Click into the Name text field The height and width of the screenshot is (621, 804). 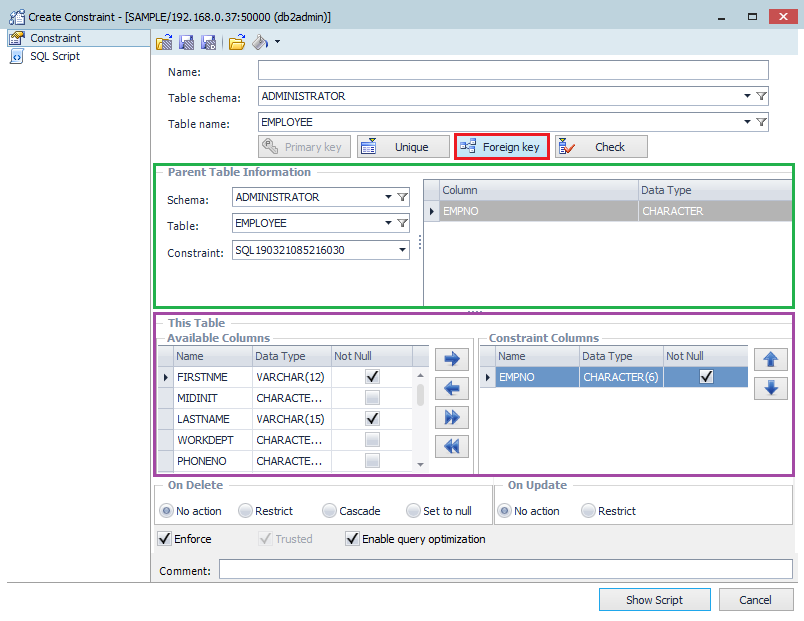(513, 70)
